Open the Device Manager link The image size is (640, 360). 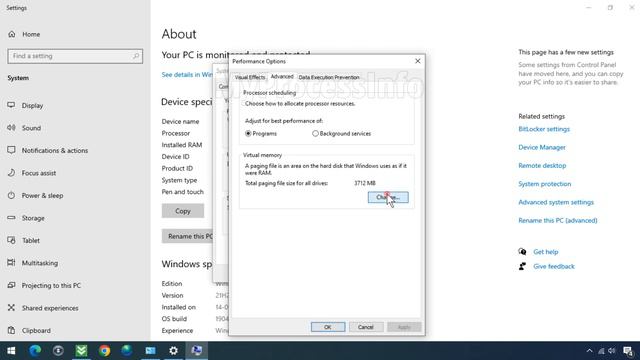(x=542, y=147)
